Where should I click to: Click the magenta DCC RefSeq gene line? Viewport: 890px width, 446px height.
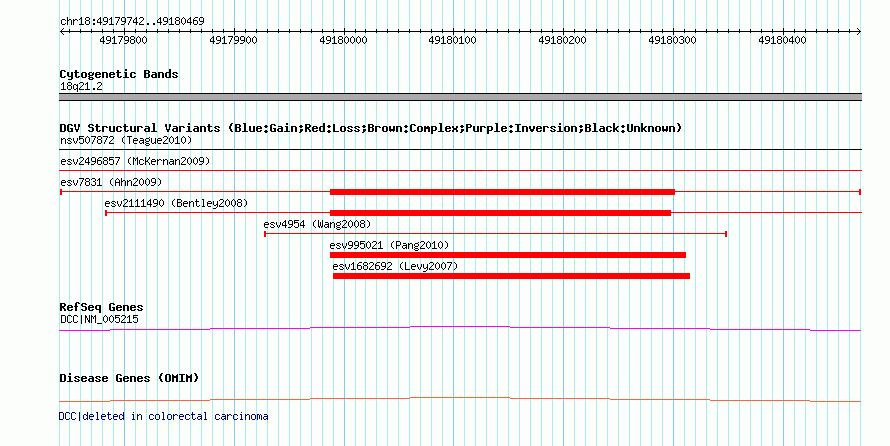tap(460, 328)
